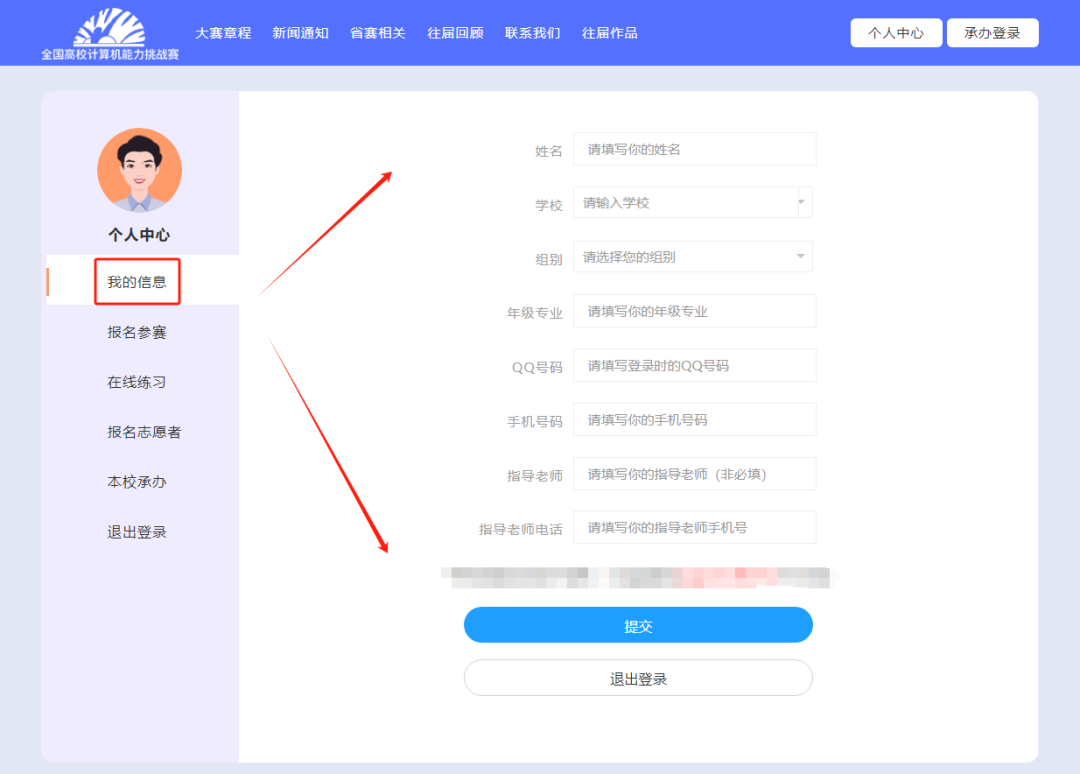Go to 报名志愿者 sidebar item

pyautogui.click(x=144, y=432)
